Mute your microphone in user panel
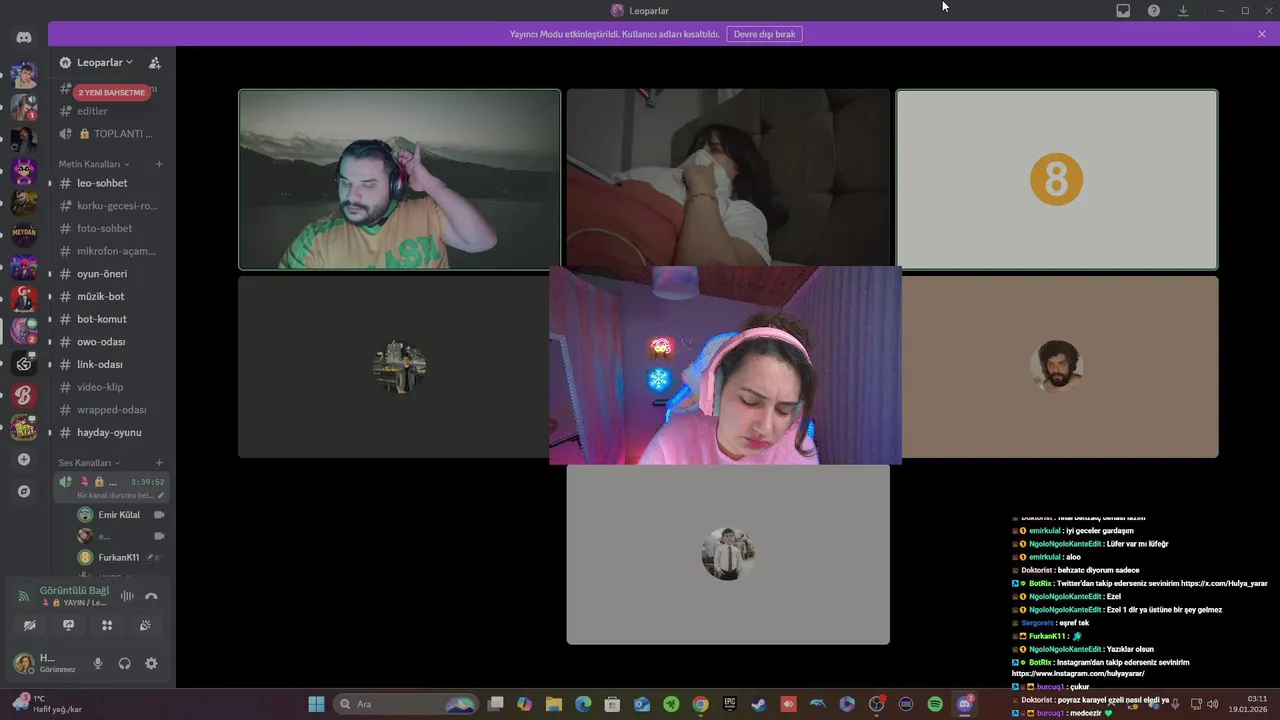This screenshot has width=1280, height=720. [98, 663]
